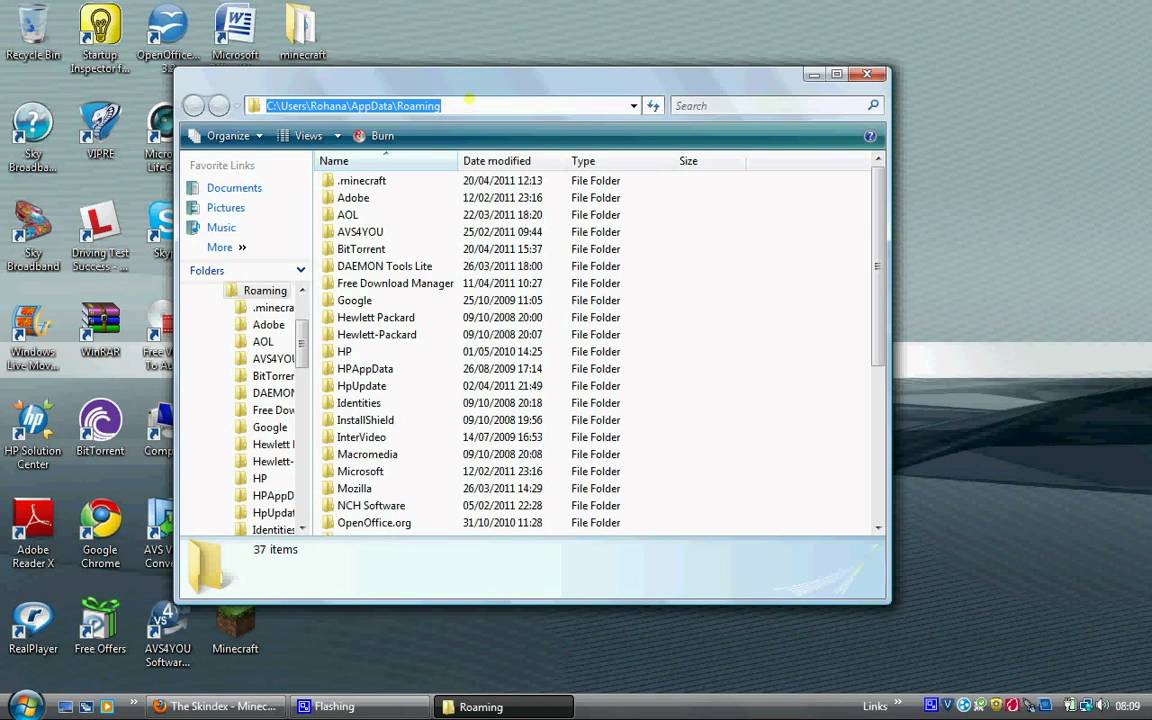Launch VIPRE antivirus desktop shortcut
The image size is (1152, 720).
pos(100,131)
